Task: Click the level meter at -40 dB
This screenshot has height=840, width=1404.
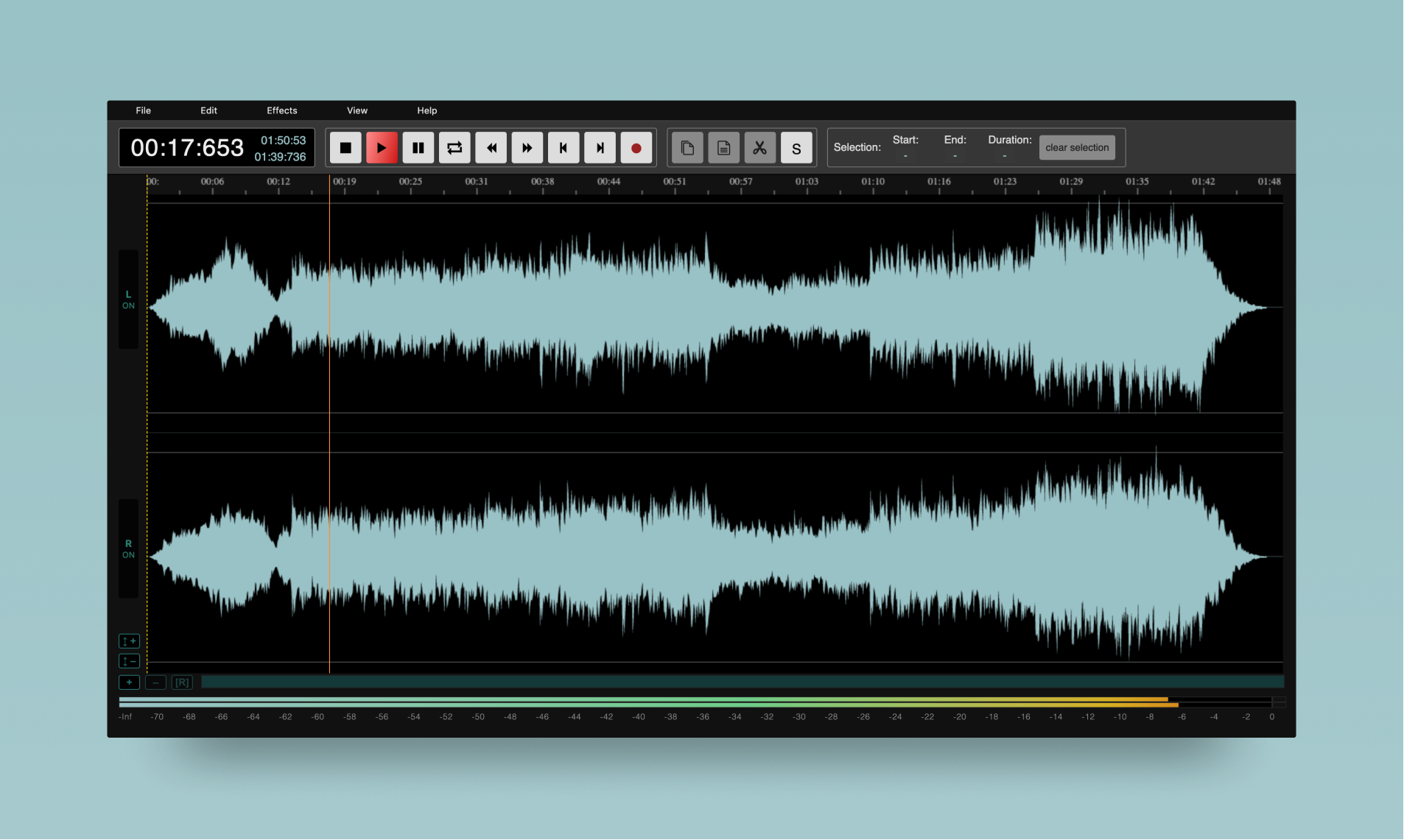Action: 639,702
